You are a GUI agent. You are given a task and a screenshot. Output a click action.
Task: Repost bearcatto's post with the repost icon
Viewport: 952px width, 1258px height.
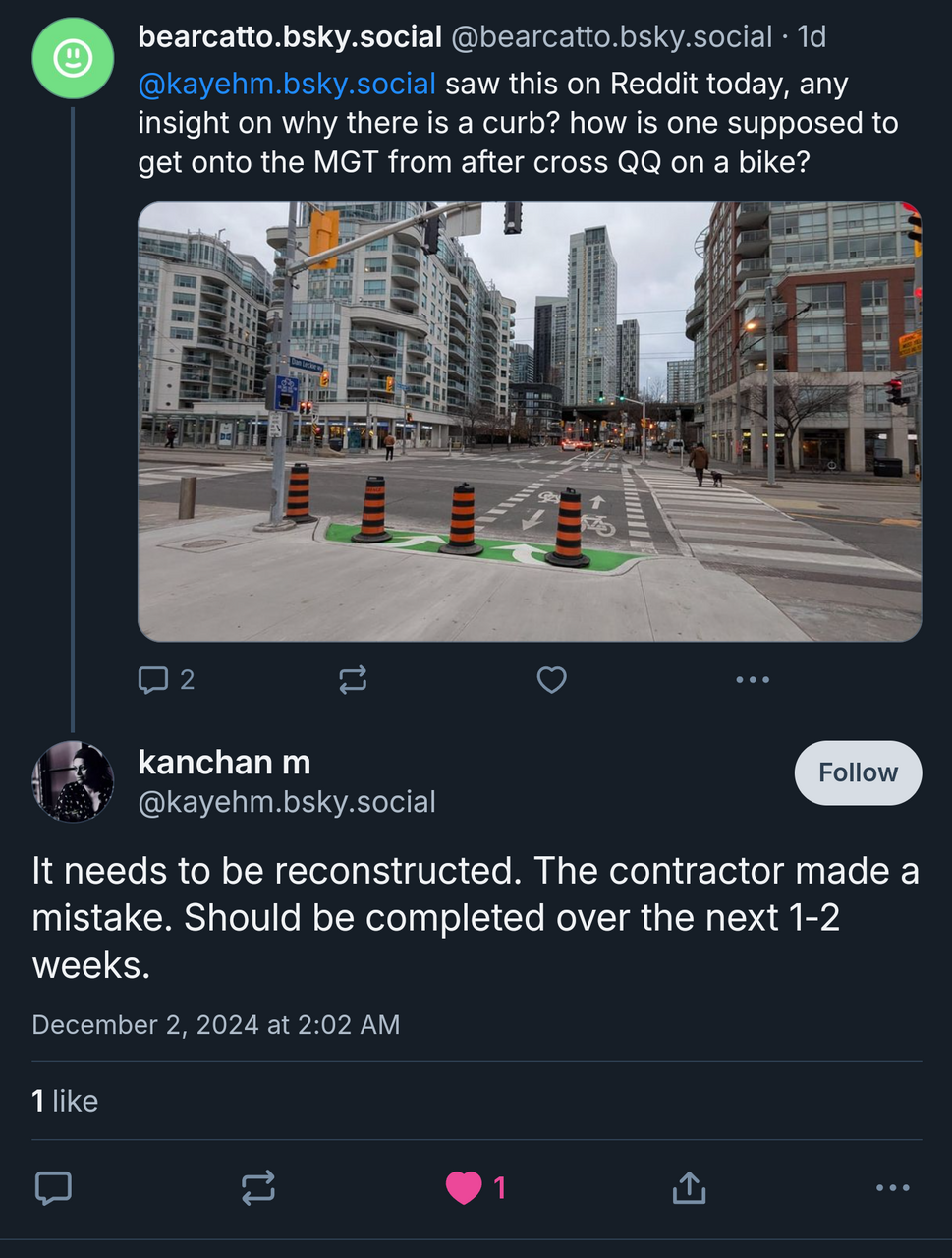[x=353, y=679]
